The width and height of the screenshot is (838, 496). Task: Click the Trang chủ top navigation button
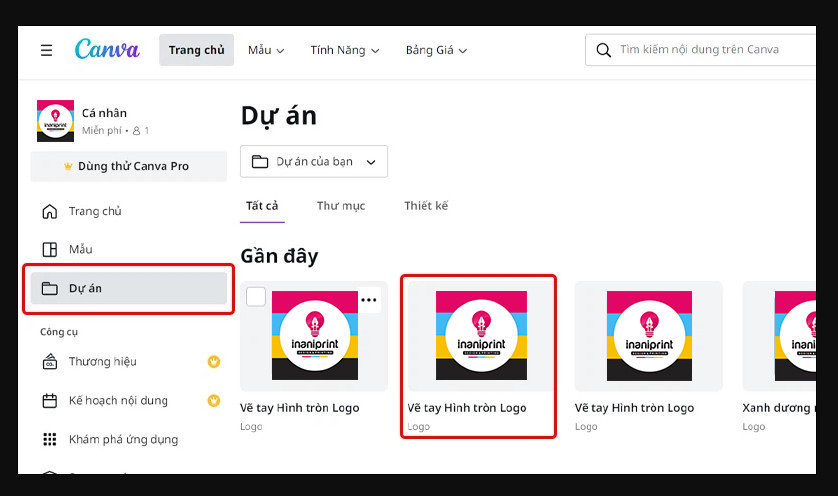pos(197,50)
